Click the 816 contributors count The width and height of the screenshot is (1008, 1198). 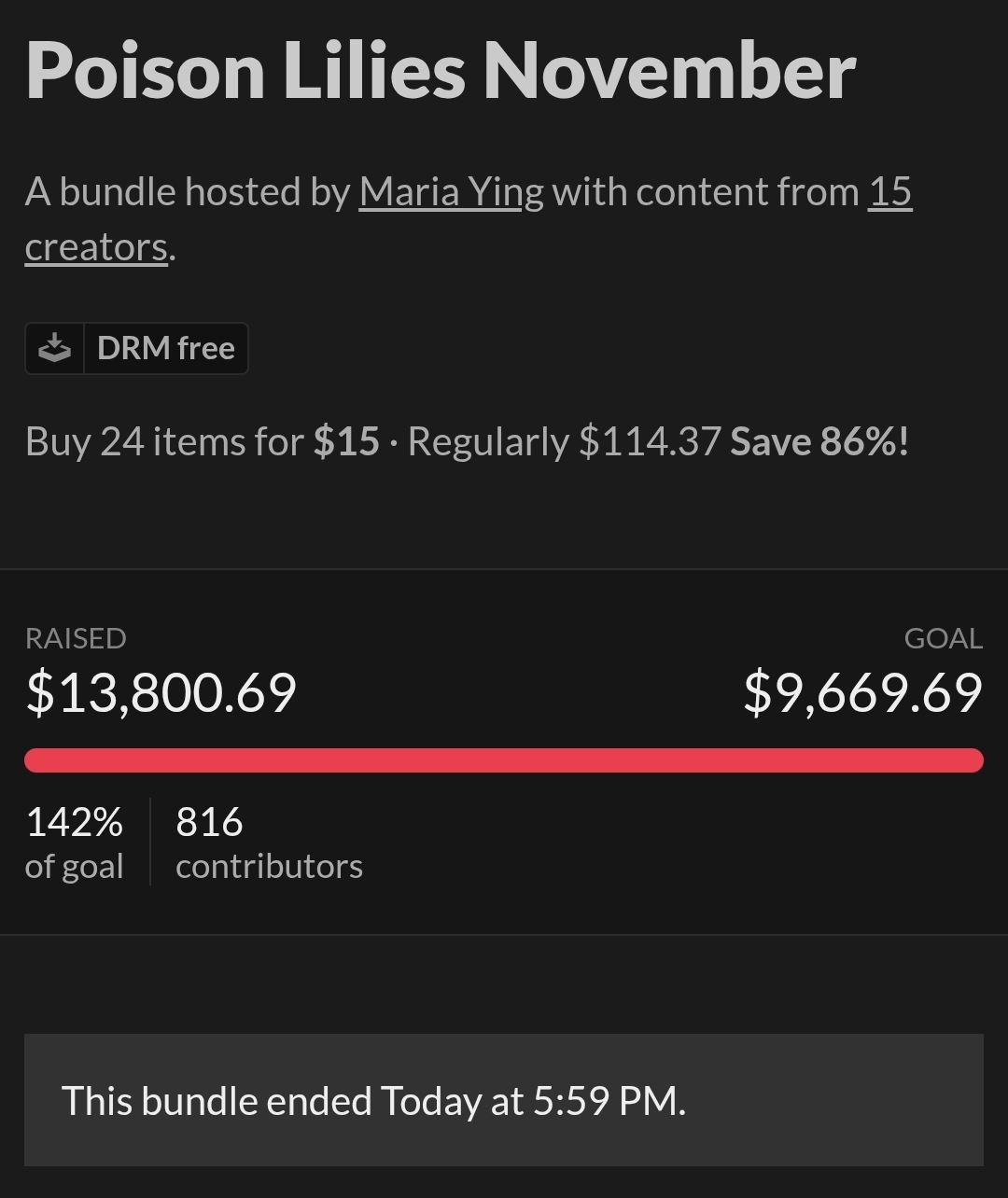coord(209,822)
